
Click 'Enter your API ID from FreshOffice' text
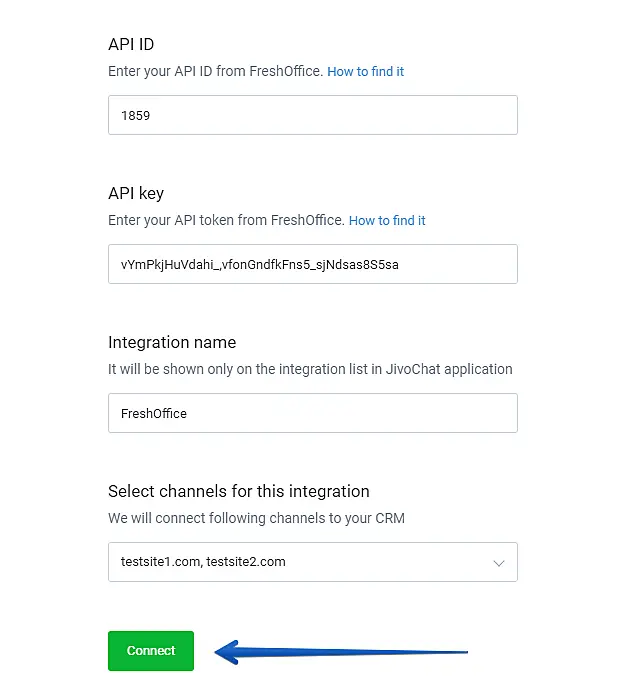click(215, 72)
